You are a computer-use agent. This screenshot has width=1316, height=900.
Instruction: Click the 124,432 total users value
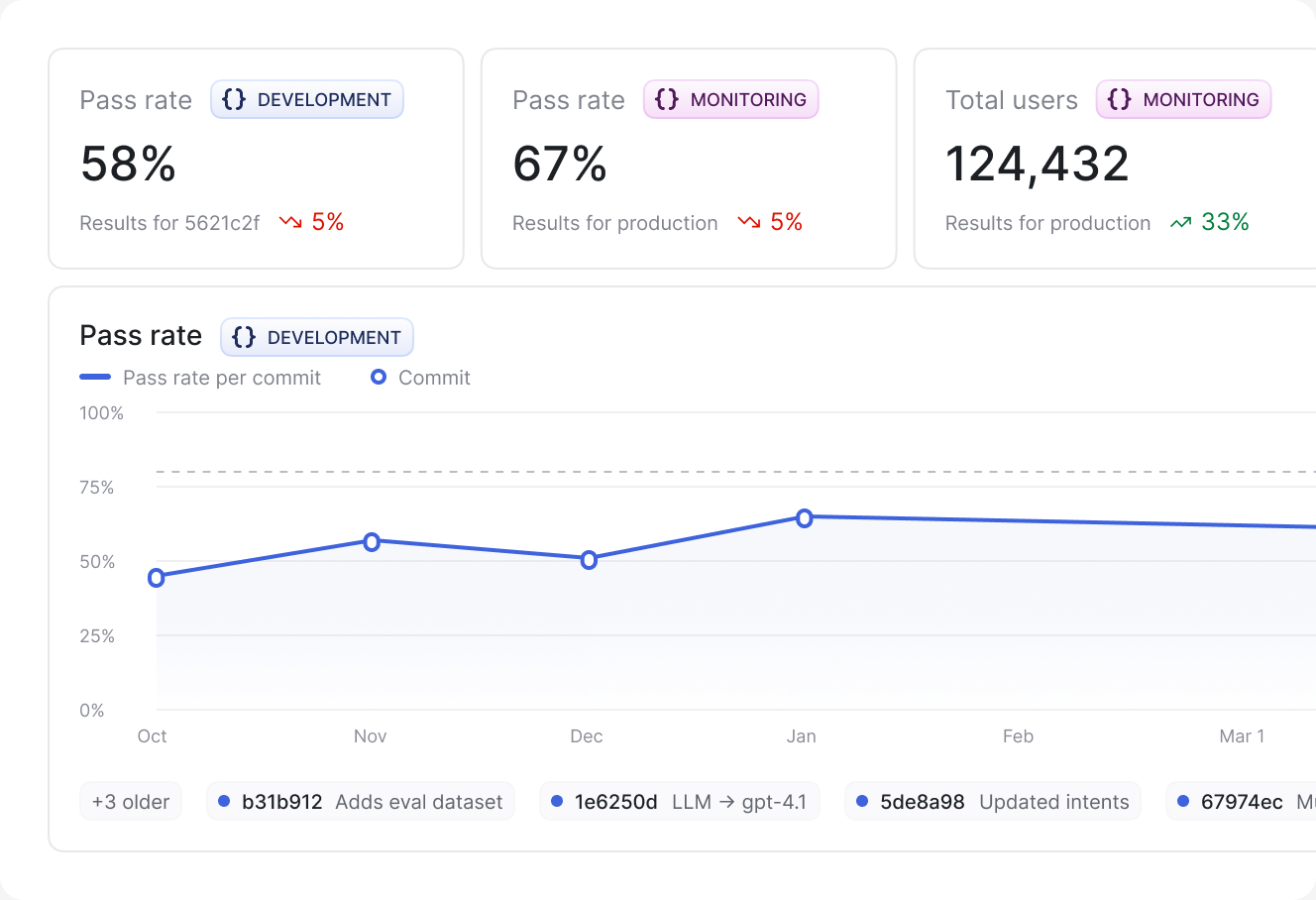(1038, 164)
